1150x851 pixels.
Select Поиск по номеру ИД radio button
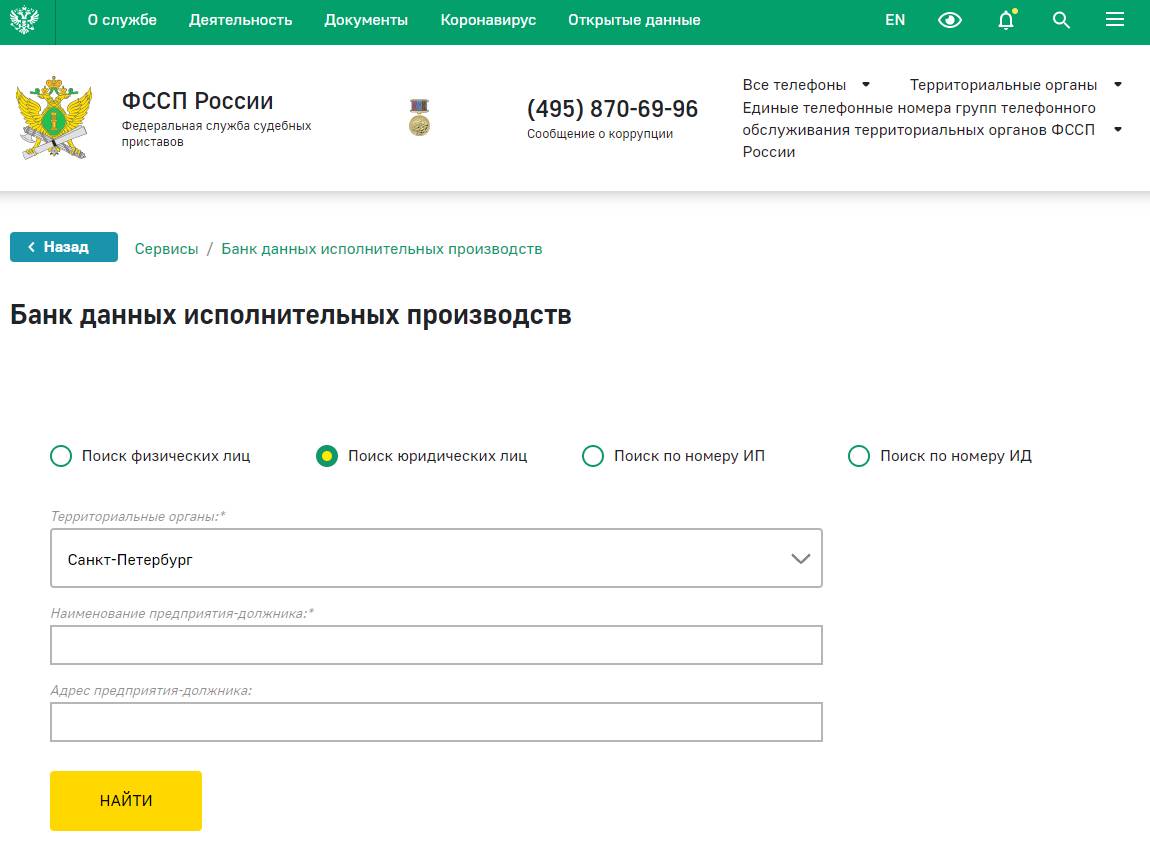coord(859,456)
